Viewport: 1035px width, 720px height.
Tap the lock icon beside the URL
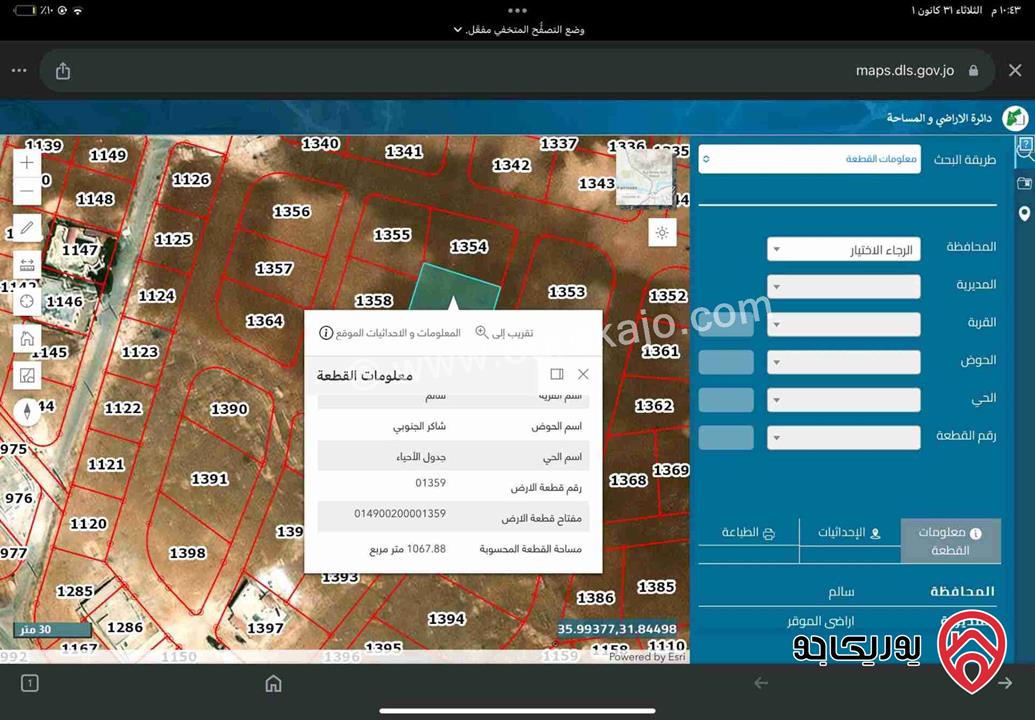(973, 71)
